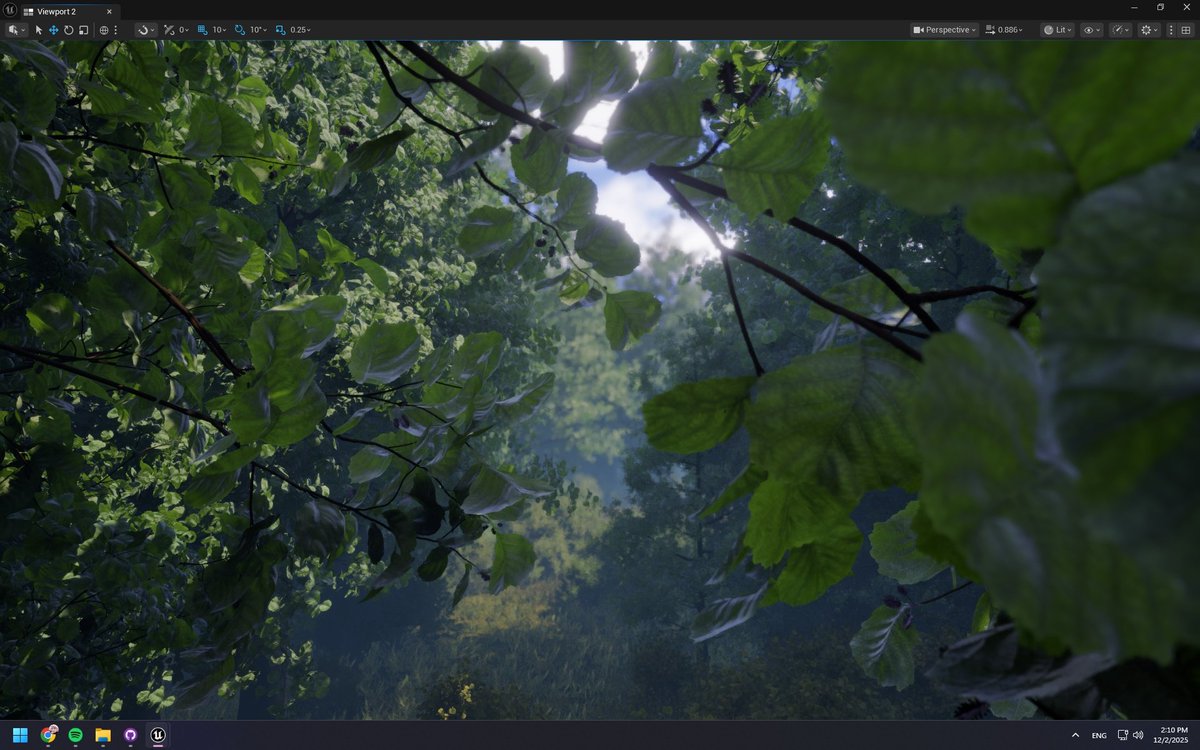This screenshot has height=750, width=1200.
Task: Open the Lit view mode dropdown
Action: pyautogui.click(x=1057, y=29)
